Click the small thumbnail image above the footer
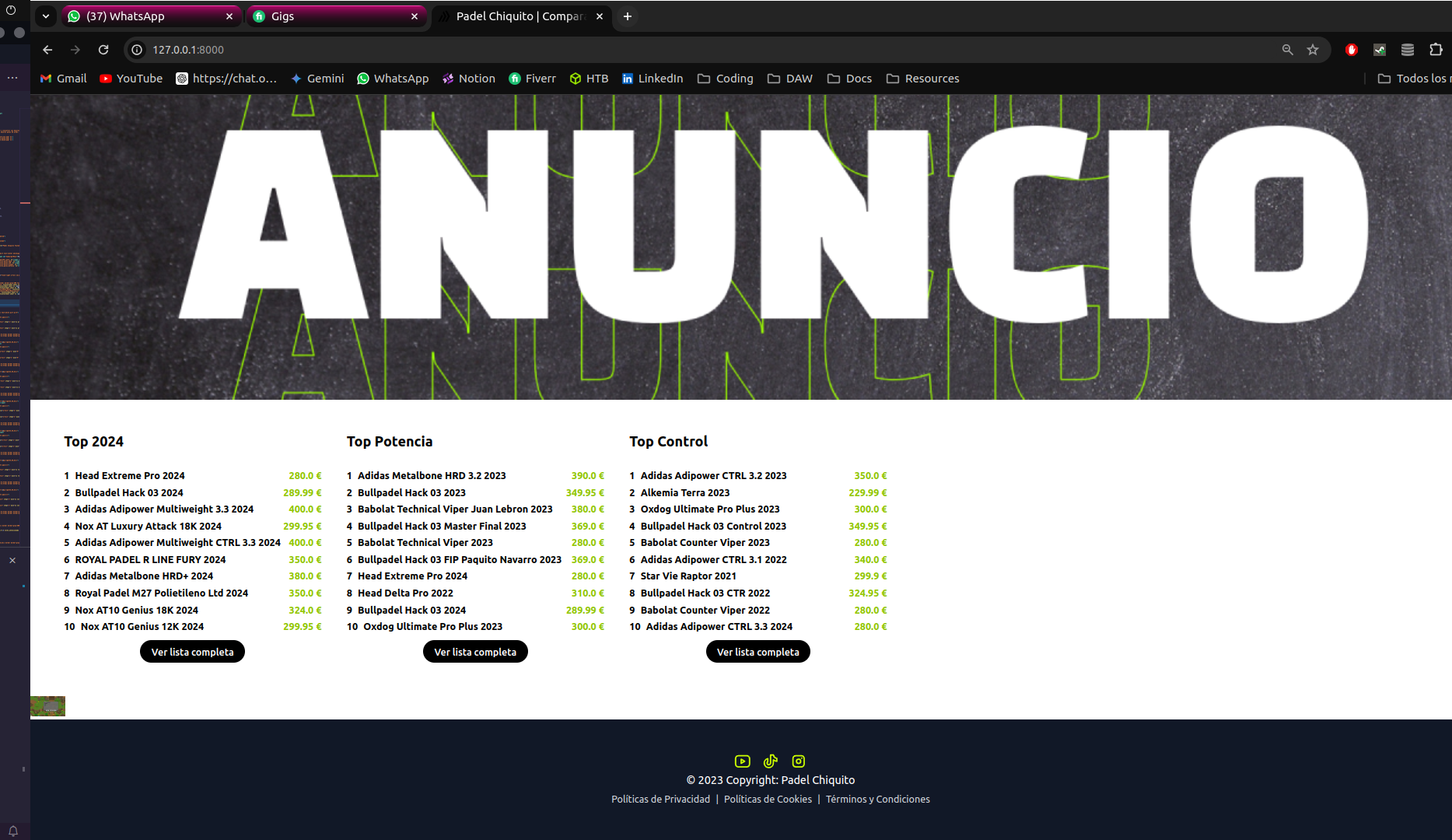Viewport: 1452px width, 840px height. (47, 706)
